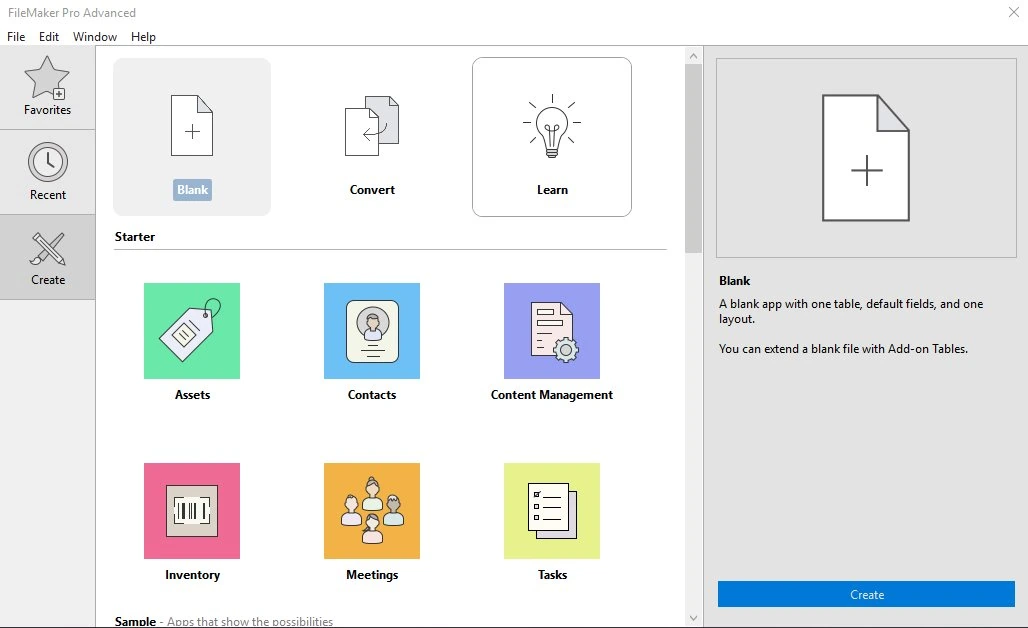
Task: Select the Create sidebar section
Action: point(47,257)
